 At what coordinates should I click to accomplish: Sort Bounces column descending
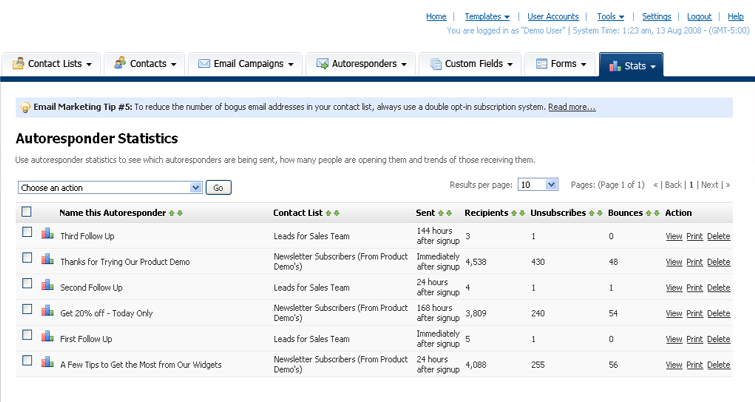pyautogui.click(x=657, y=213)
